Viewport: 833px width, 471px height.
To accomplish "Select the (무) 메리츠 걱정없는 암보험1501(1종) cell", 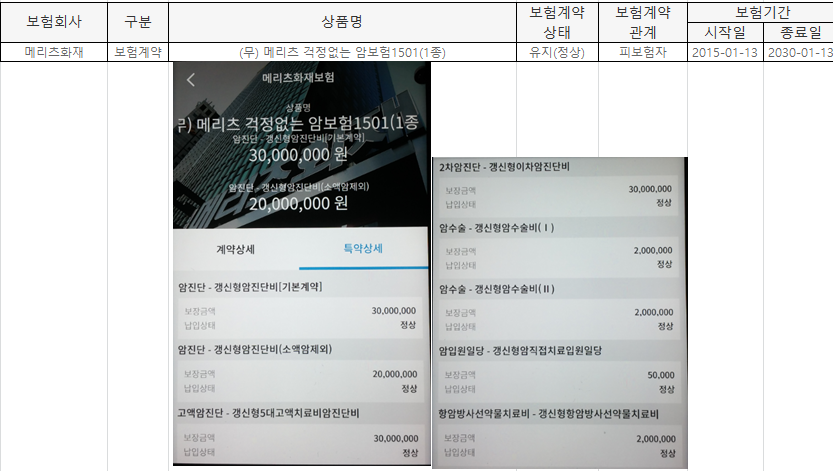I will (x=342, y=52).
